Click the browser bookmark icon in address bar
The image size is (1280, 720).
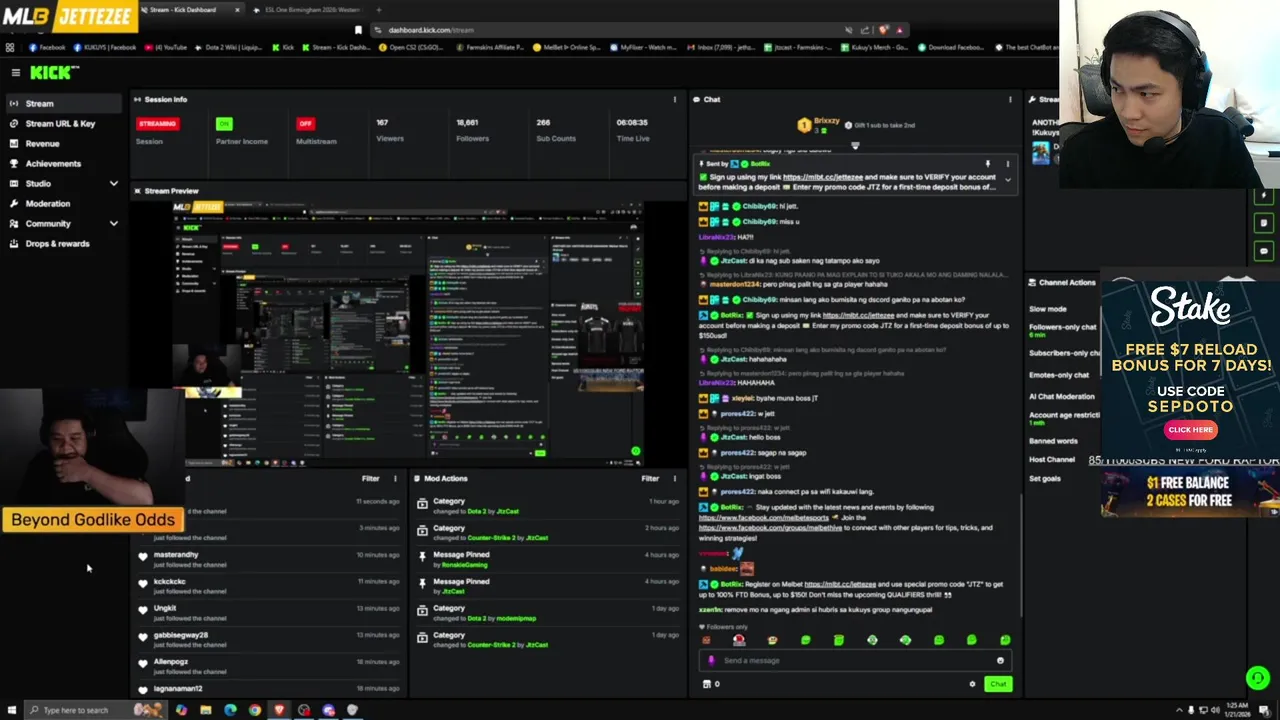point(358,30)
